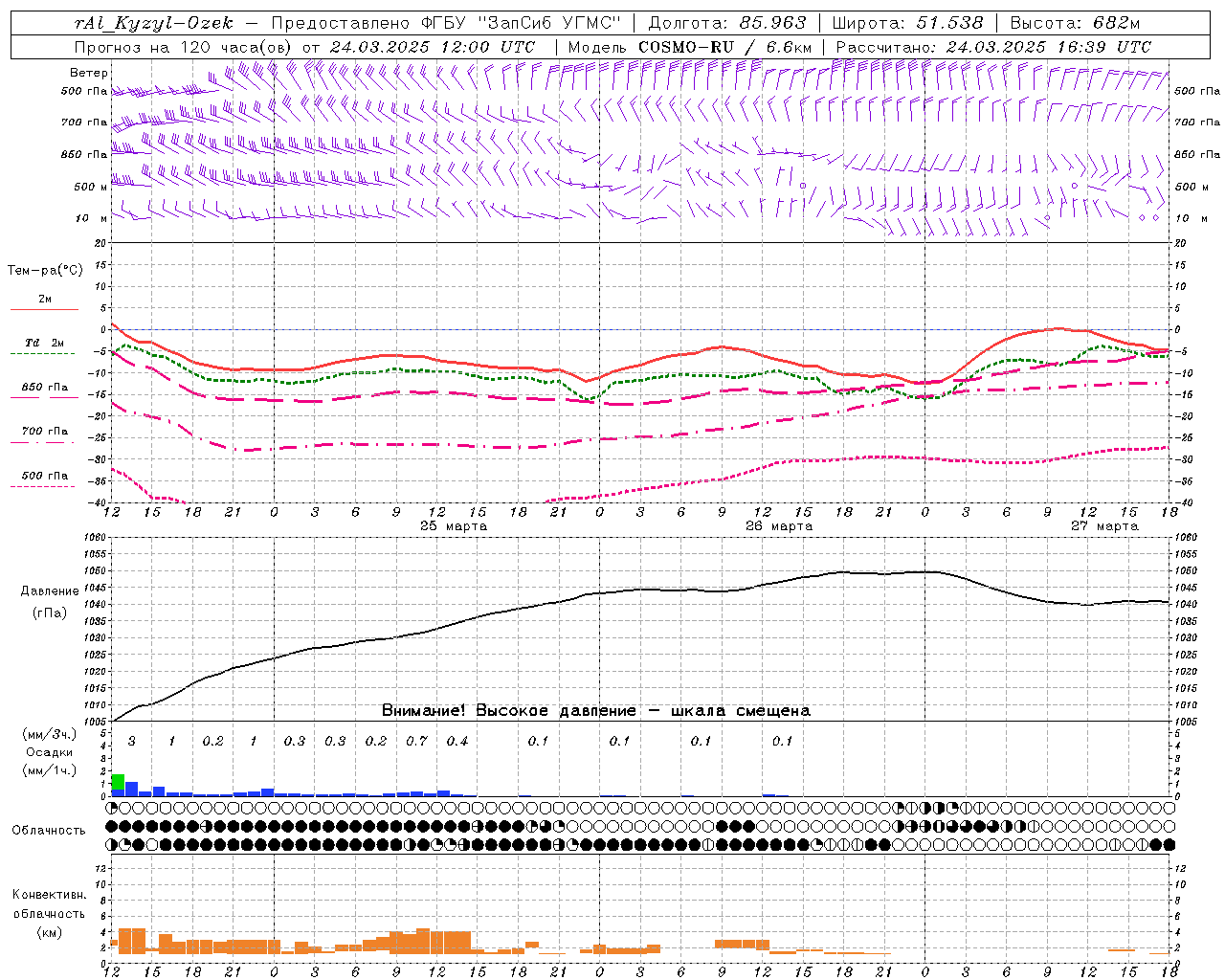Click the line sample under temperature 850 гПа legend
Image resolution: width=1225 pixels, height=980 pixels.
pos(44,397)
